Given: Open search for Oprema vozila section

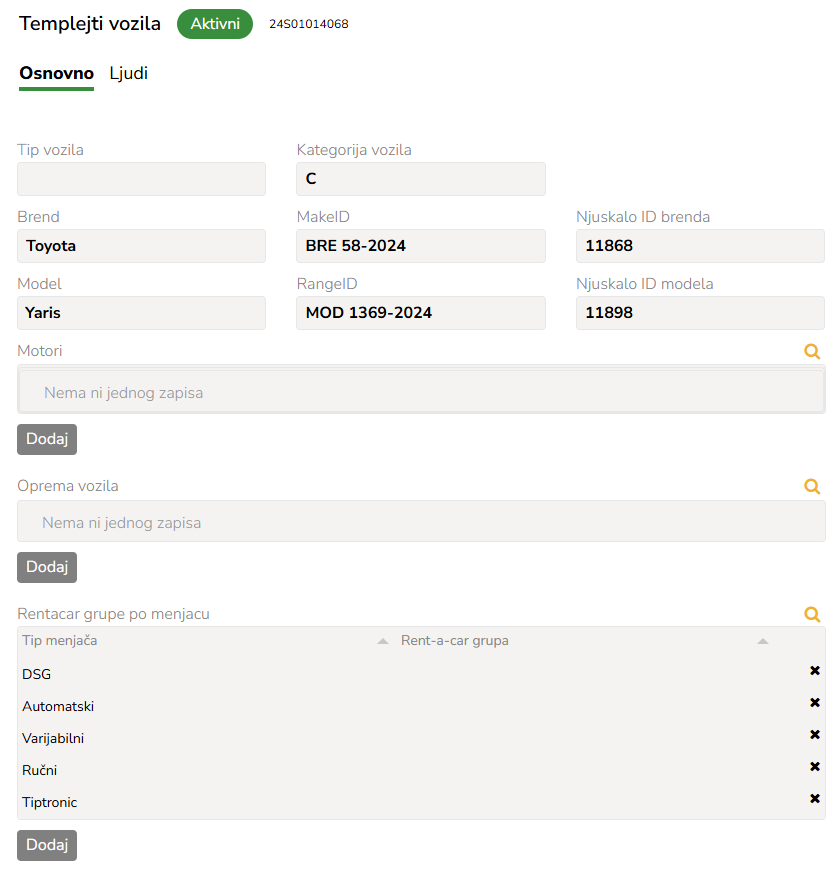Looking at the screenshot, I should coord(812,487).
